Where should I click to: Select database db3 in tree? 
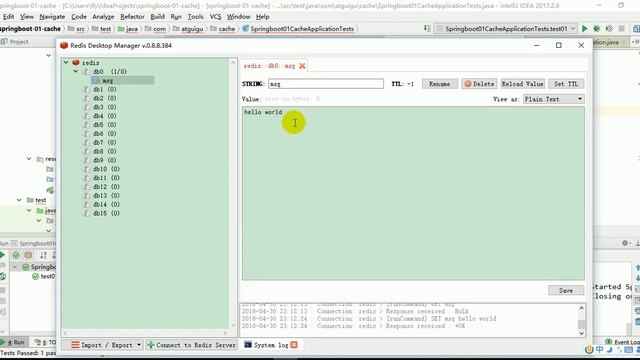point(104,107)
